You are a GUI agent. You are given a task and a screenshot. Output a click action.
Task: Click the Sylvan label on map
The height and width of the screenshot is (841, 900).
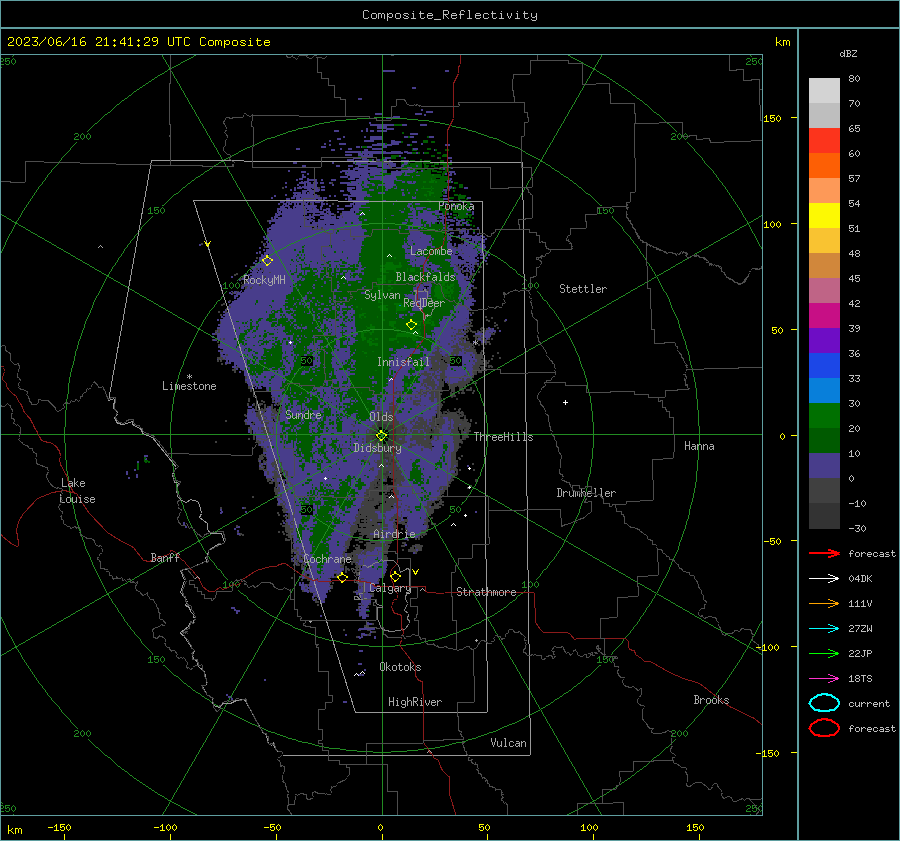pyautogui.click(x=382, y=295)
